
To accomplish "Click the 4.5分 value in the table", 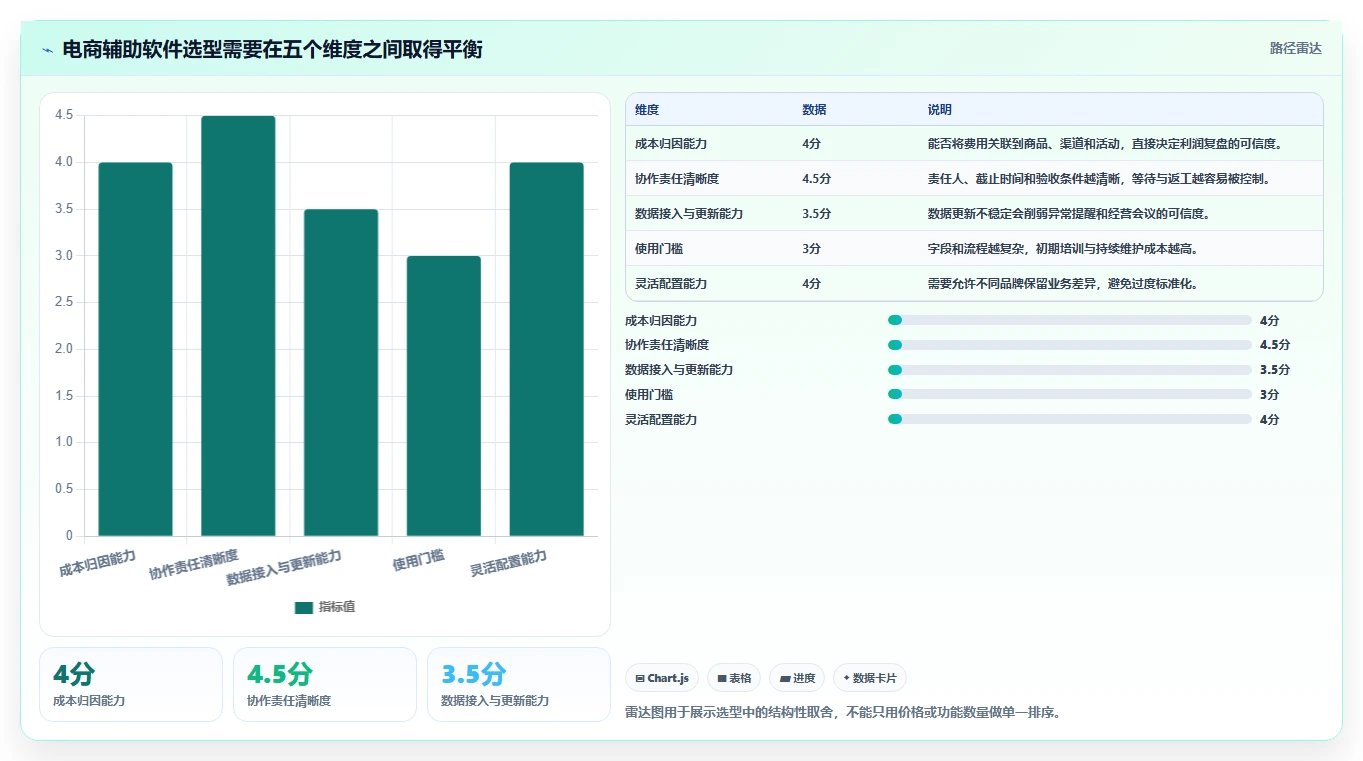I will click(x=816, y=179).
